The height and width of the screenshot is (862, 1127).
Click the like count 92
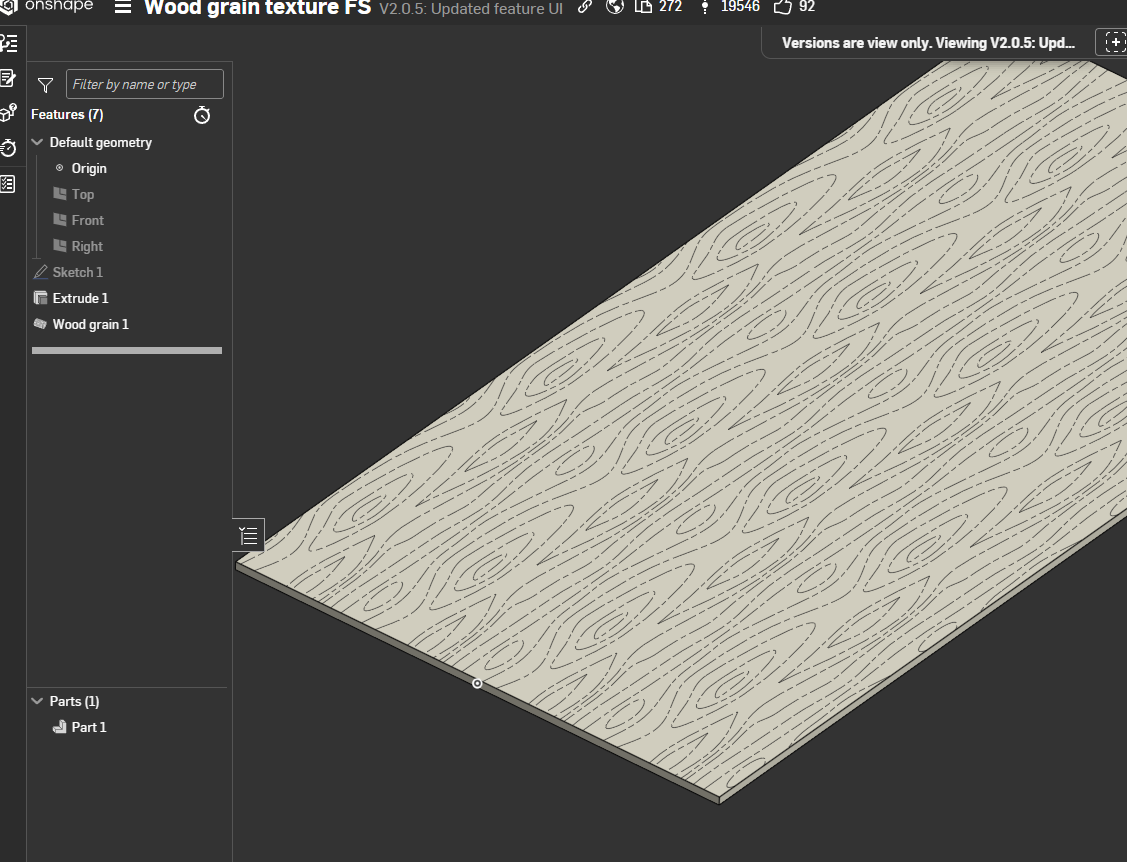(x=807, y=6)
